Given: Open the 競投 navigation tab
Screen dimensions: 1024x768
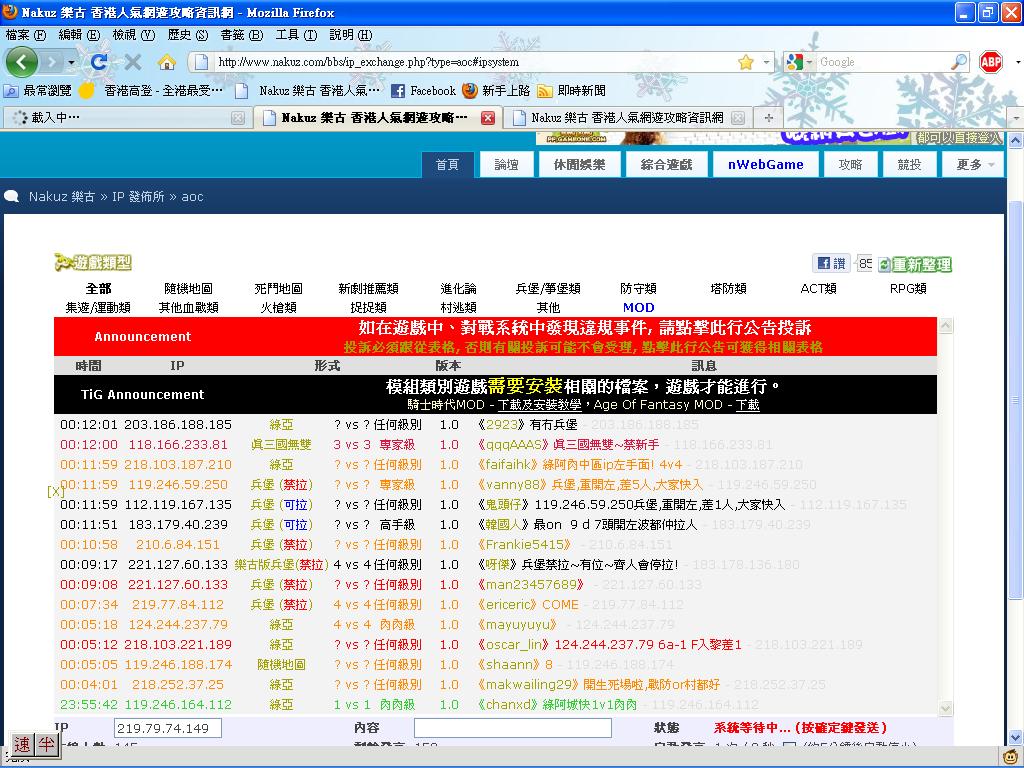Looking at the screenshot, I should click(909, 165).
